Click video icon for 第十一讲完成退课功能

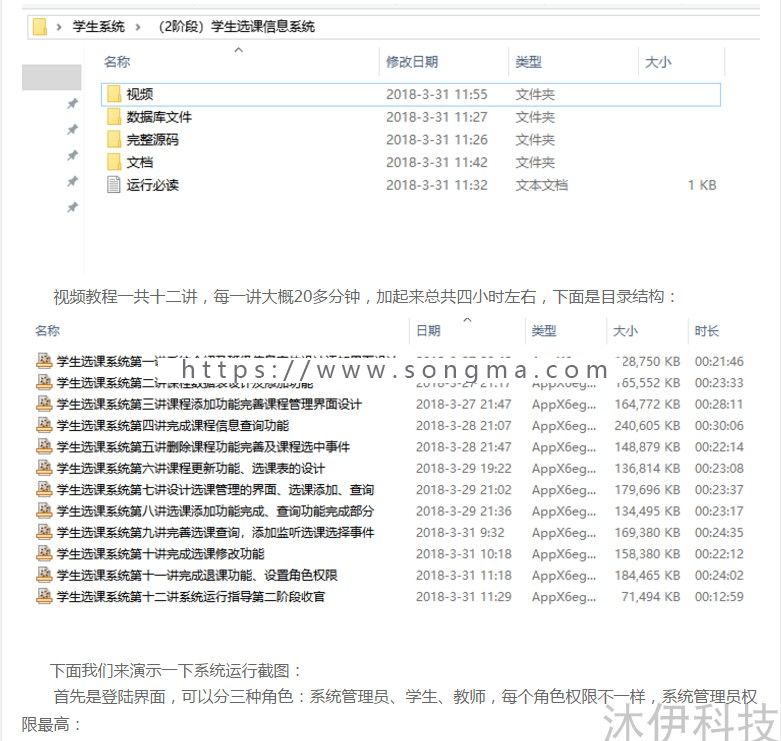tap(44, 575)
